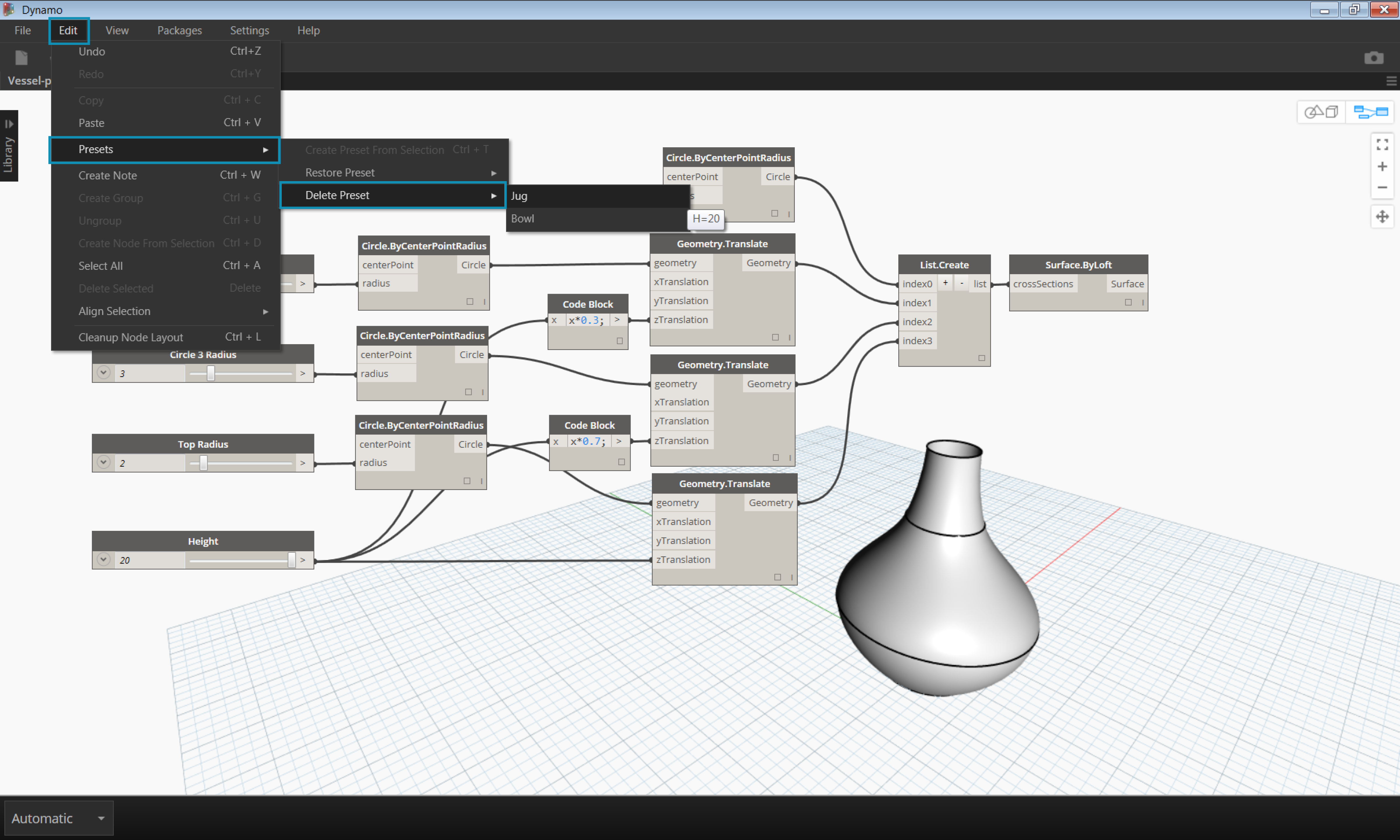Expand Top Radius slider settings chevron

104,463
